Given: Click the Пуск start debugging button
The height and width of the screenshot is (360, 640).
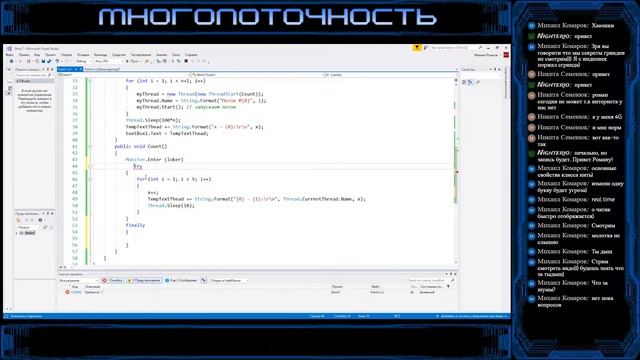Looking at the screenshot, I should coord(133,61).
